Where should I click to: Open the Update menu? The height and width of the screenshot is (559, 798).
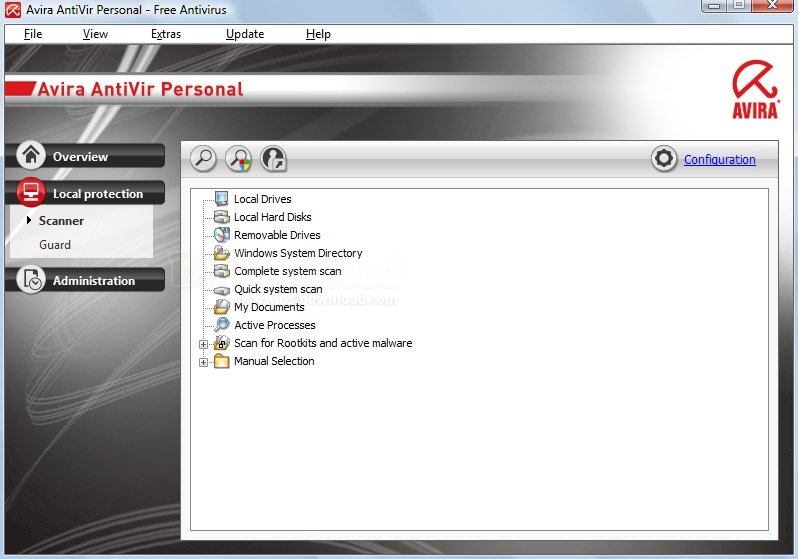coord(245,34)
